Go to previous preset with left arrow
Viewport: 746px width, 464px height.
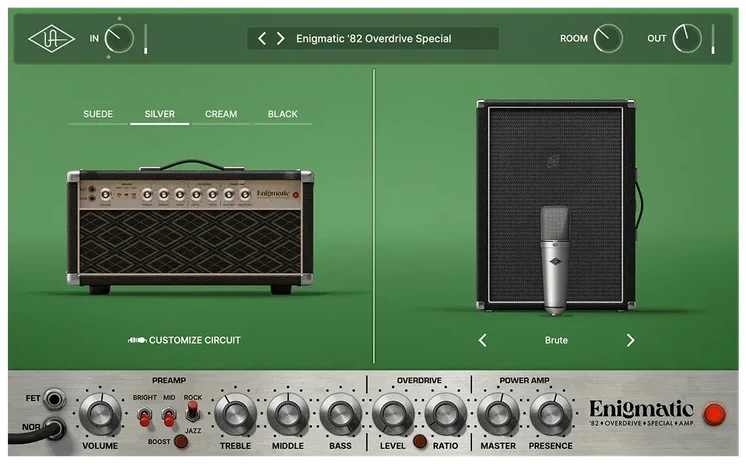tap(262, 39)
